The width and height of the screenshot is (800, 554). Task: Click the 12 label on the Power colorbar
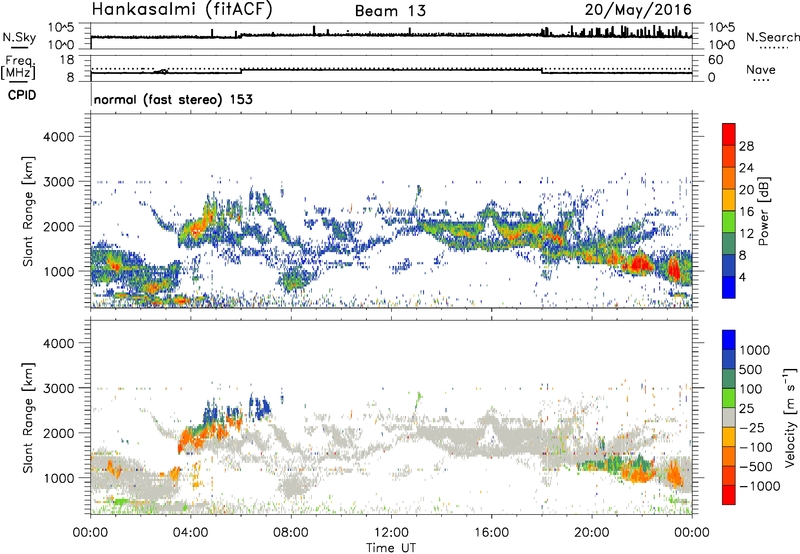pos(746,234)
